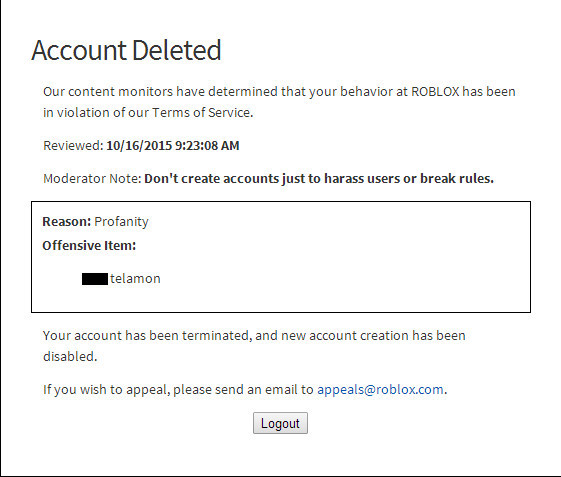Click the Offensive Item label
This screenshot has height=477, width=561.
(89, 245)
